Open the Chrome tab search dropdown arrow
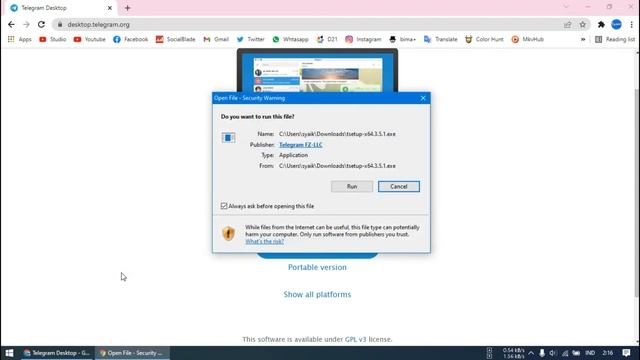 click(x=566, y=7)
